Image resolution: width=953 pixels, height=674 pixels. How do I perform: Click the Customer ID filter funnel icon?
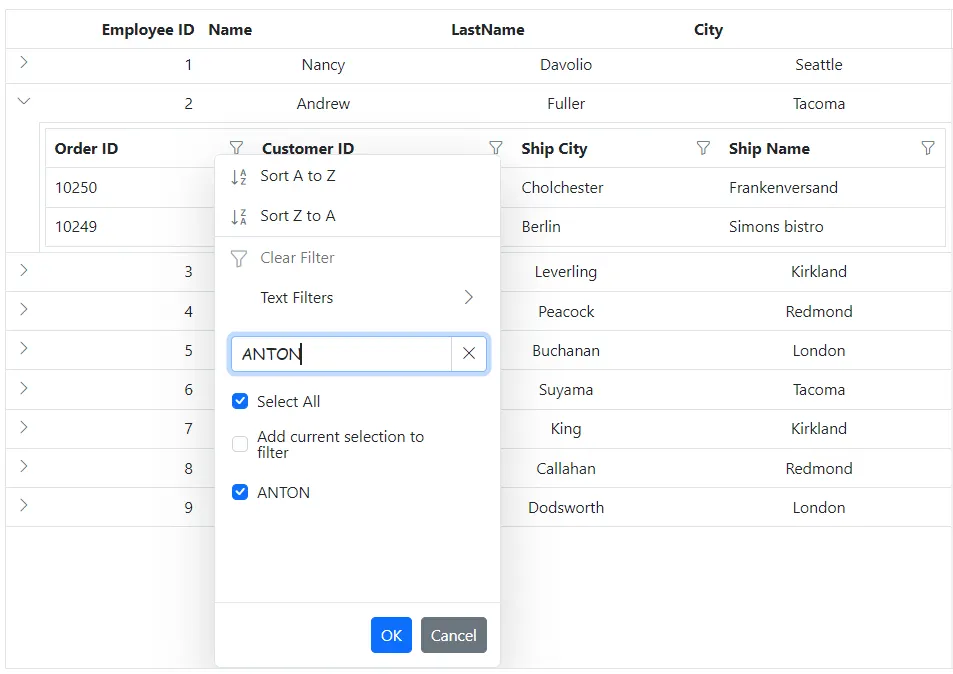[496, 147]
